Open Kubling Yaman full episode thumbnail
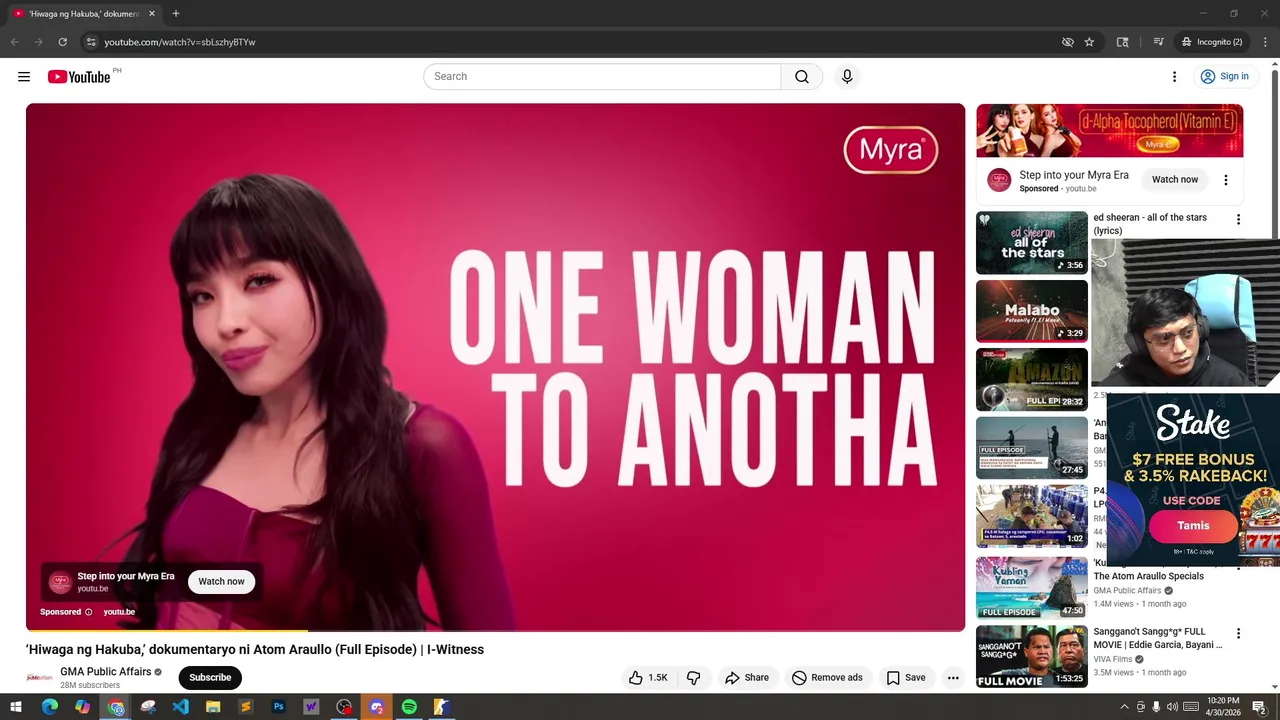Image resolution: width=1280 pixels, height=720 pixels. coord(1032,587)
